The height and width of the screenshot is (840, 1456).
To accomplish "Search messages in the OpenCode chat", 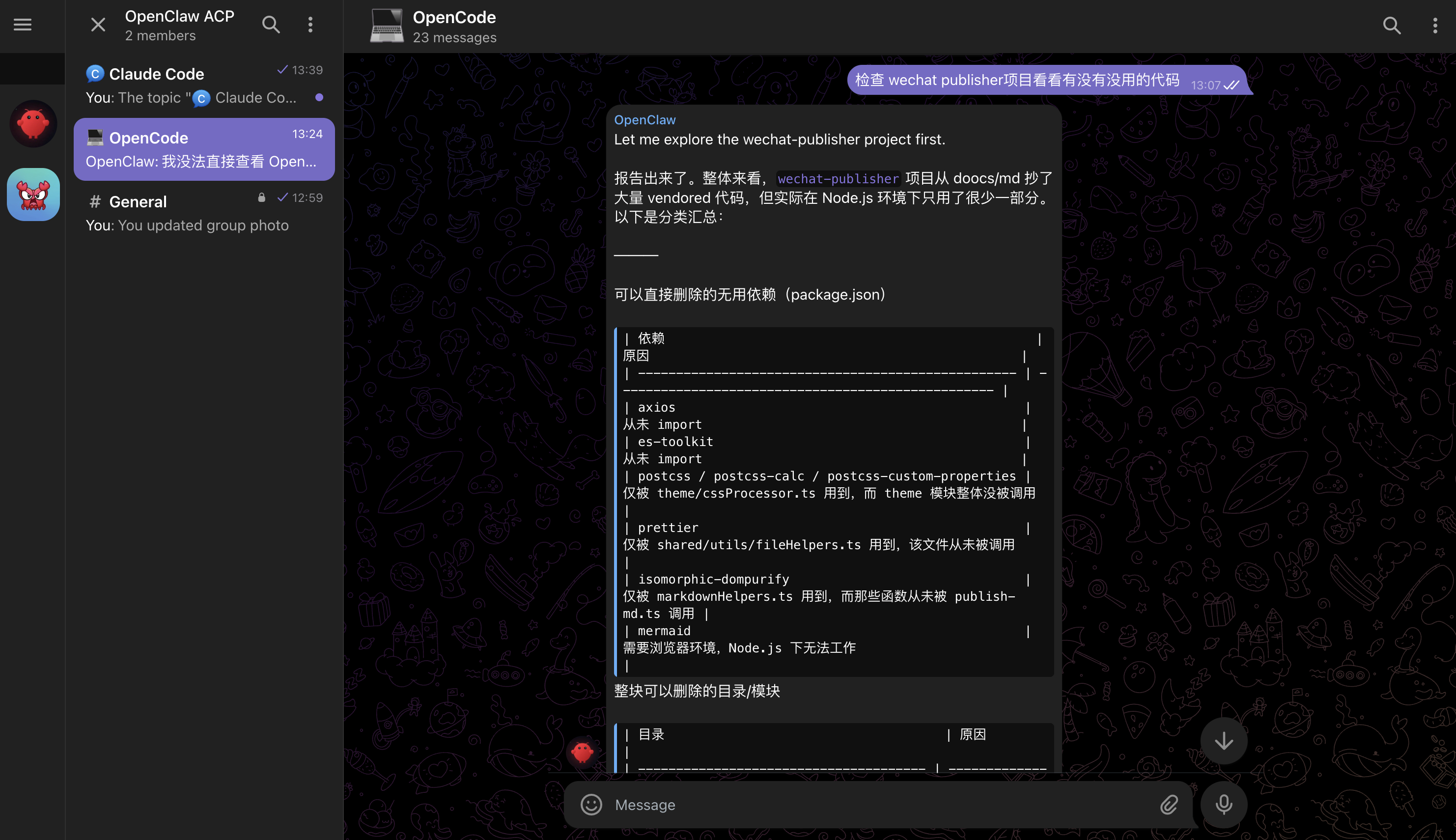I will [x=1391, y=26].
